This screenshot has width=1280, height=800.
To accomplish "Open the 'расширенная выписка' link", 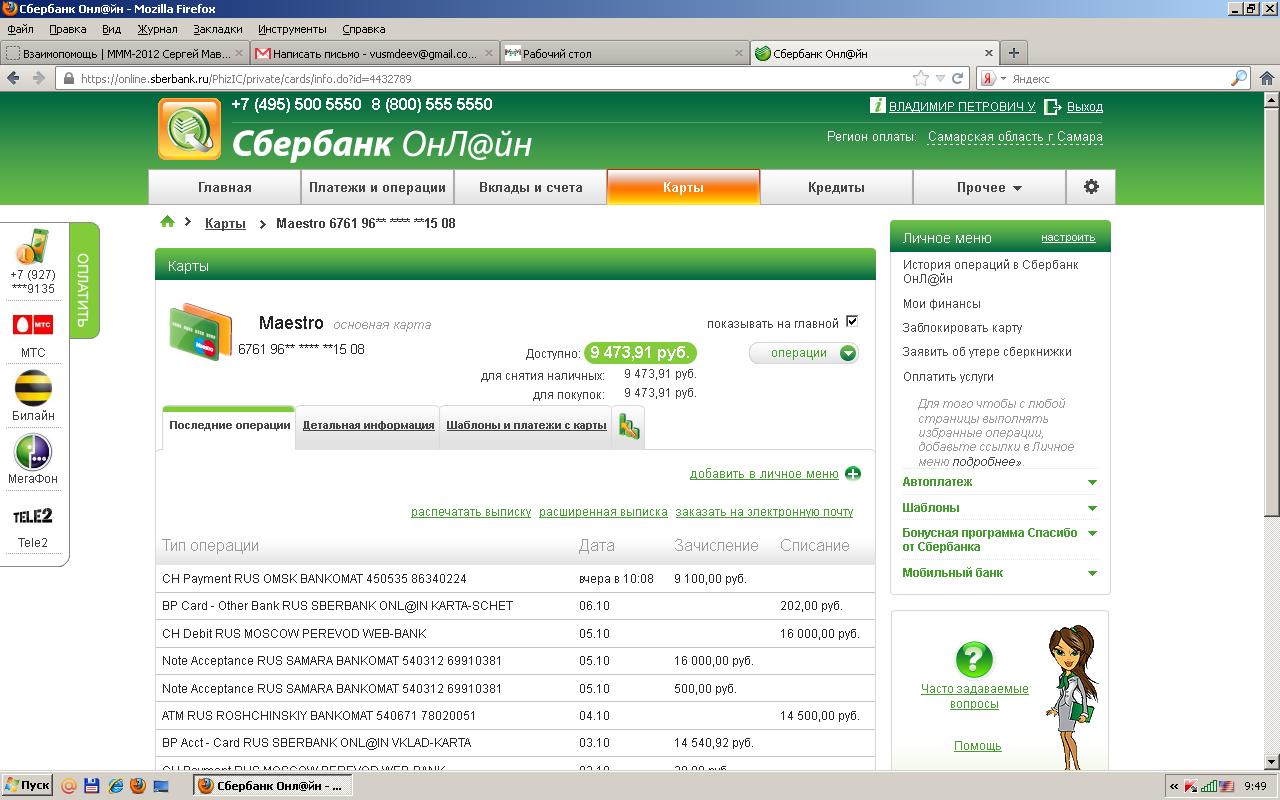I will point(603,511).
